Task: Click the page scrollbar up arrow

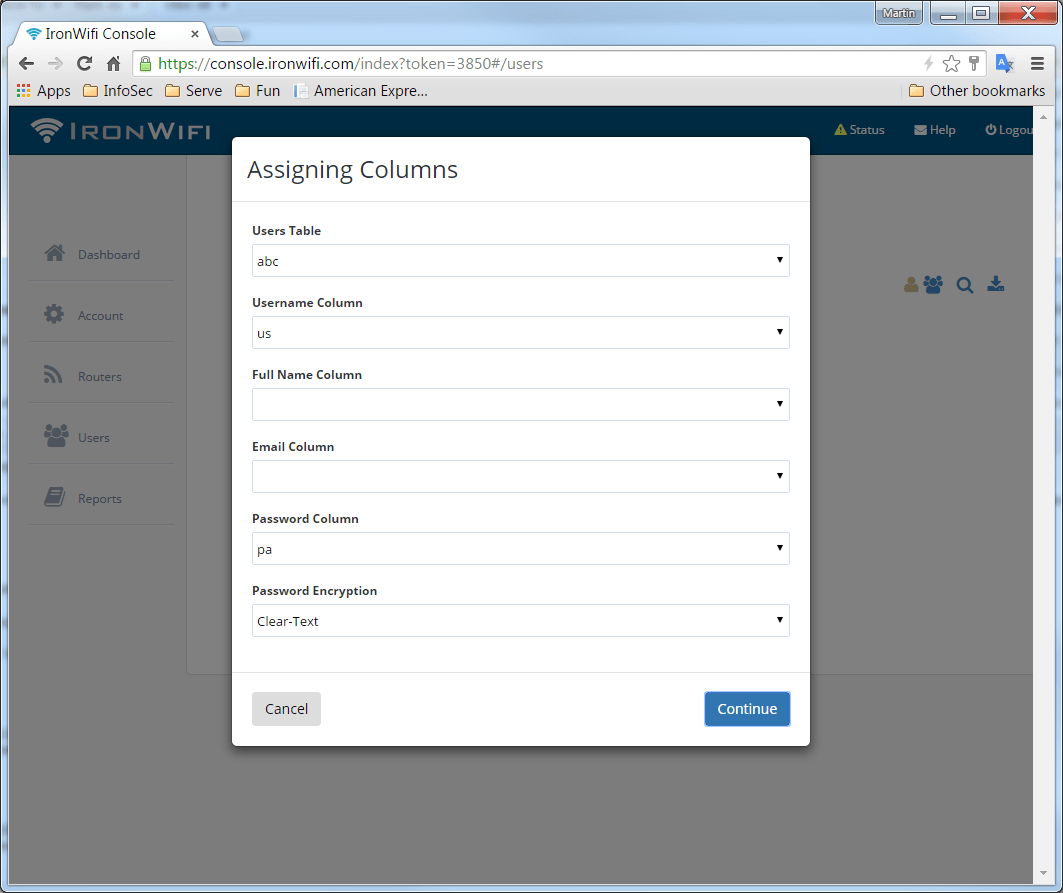Action: coord(1043,117)
